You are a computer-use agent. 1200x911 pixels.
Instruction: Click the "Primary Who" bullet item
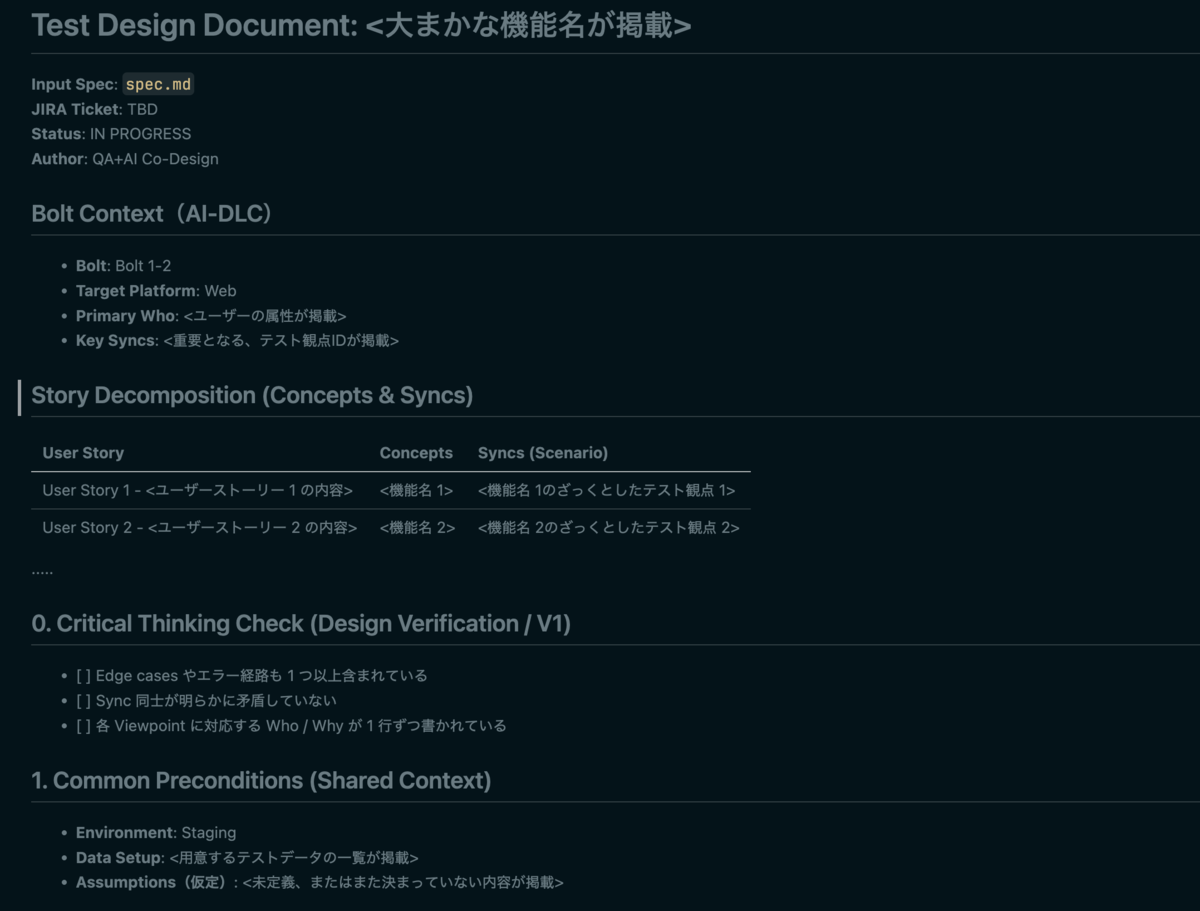(x=211, y=316)
